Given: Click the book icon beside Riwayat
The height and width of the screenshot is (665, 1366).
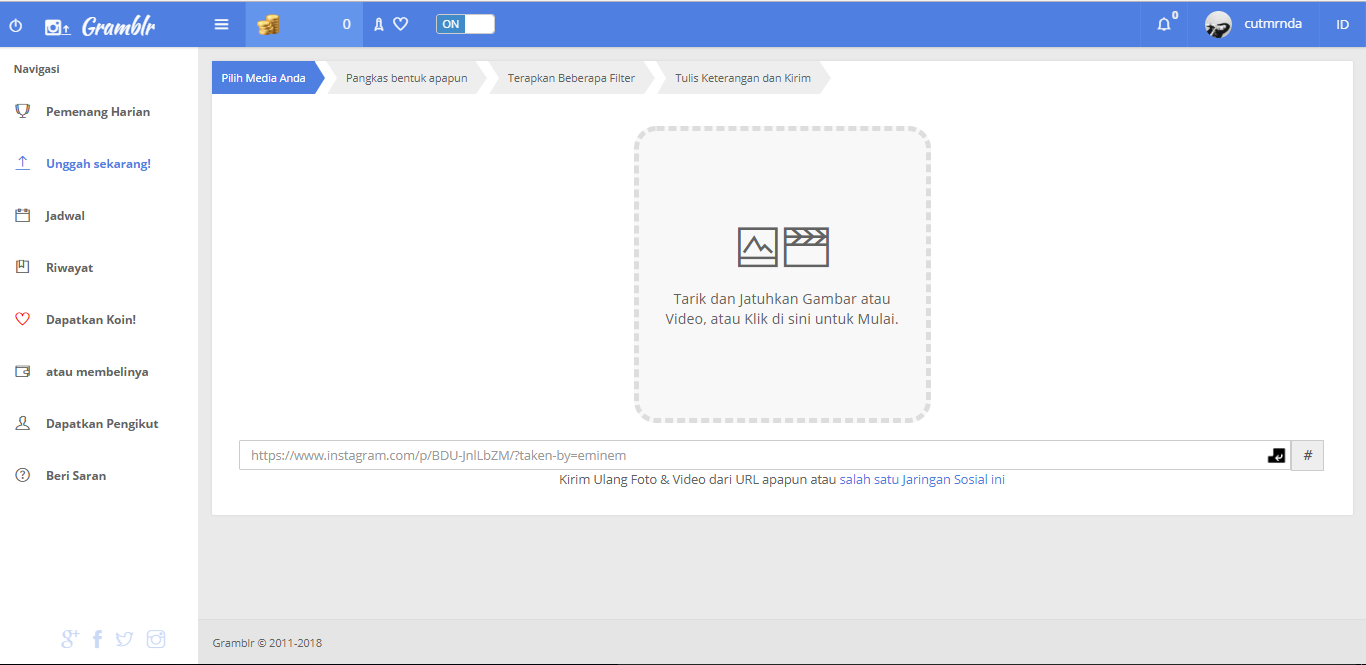Looking at the screenshot, I should 23,267.
